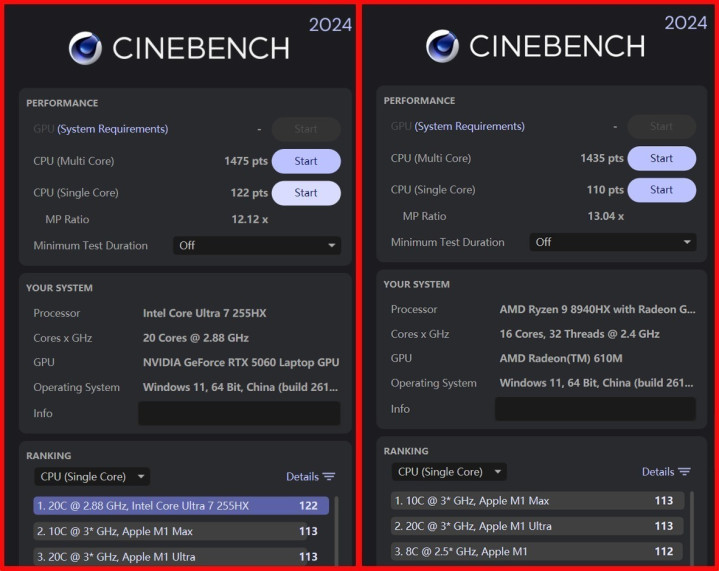Open the GPU System Requirements link in the AMD panel
The width and height of the screenshot is (719, 571).
point(469,126)
